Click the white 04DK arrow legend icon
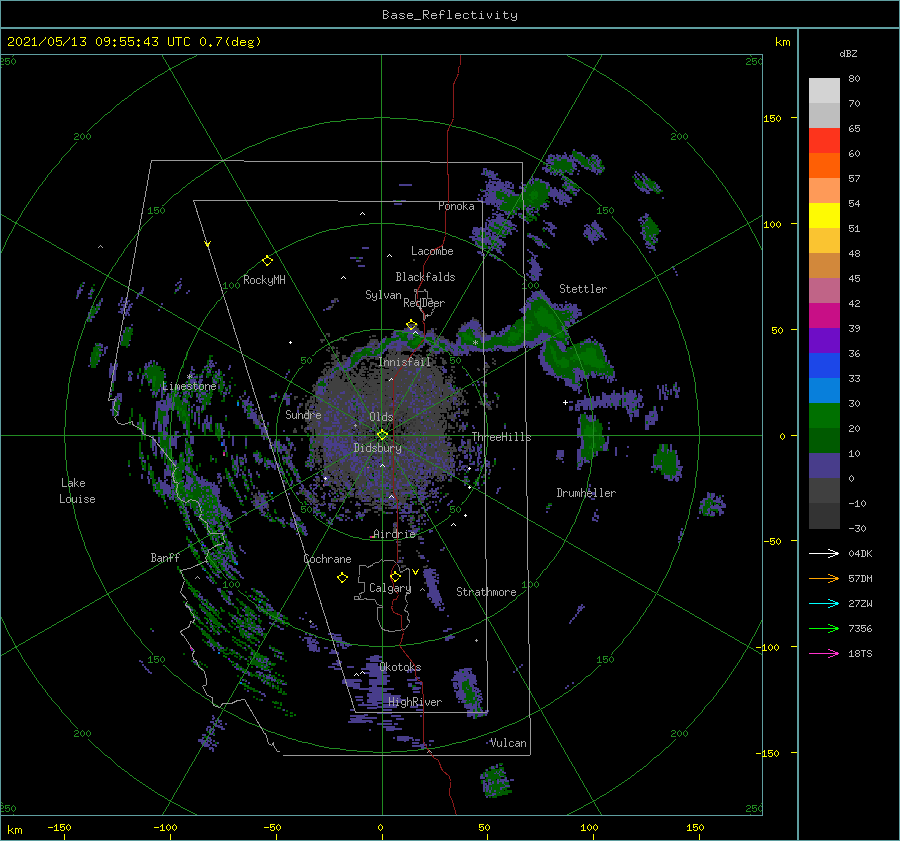 [x=824, y=553]
